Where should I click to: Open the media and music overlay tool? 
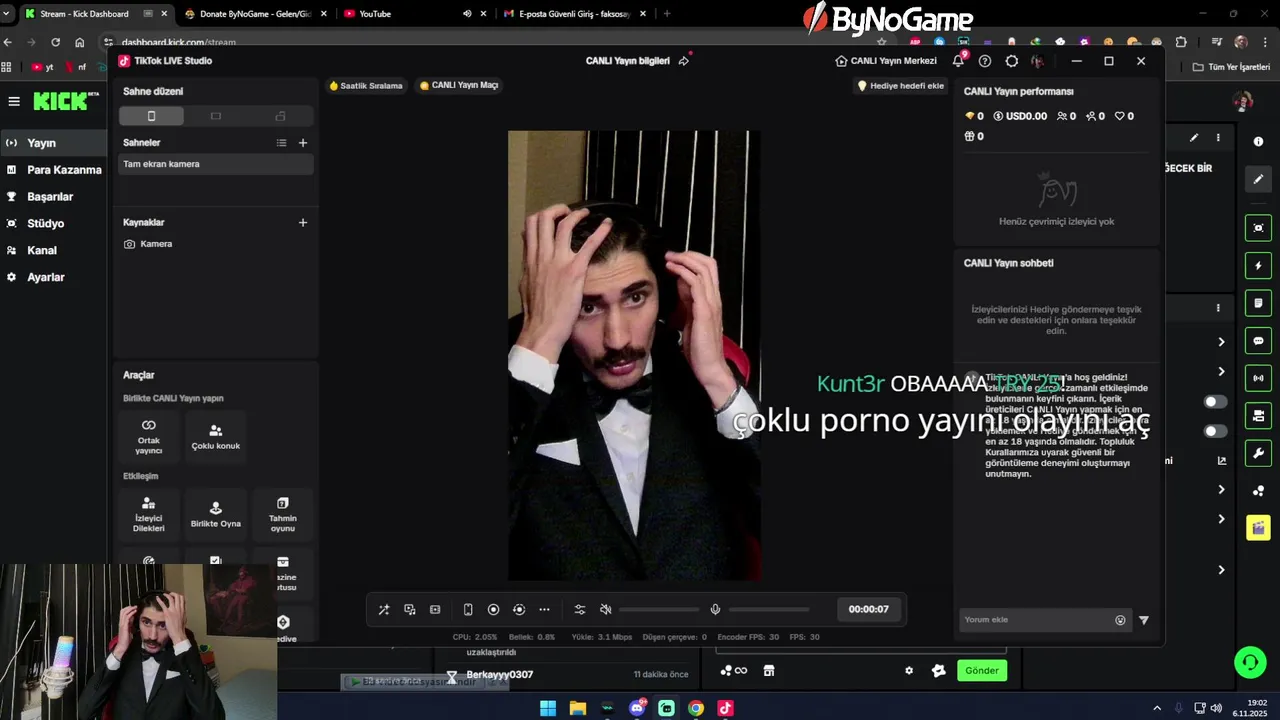(410, 609)
